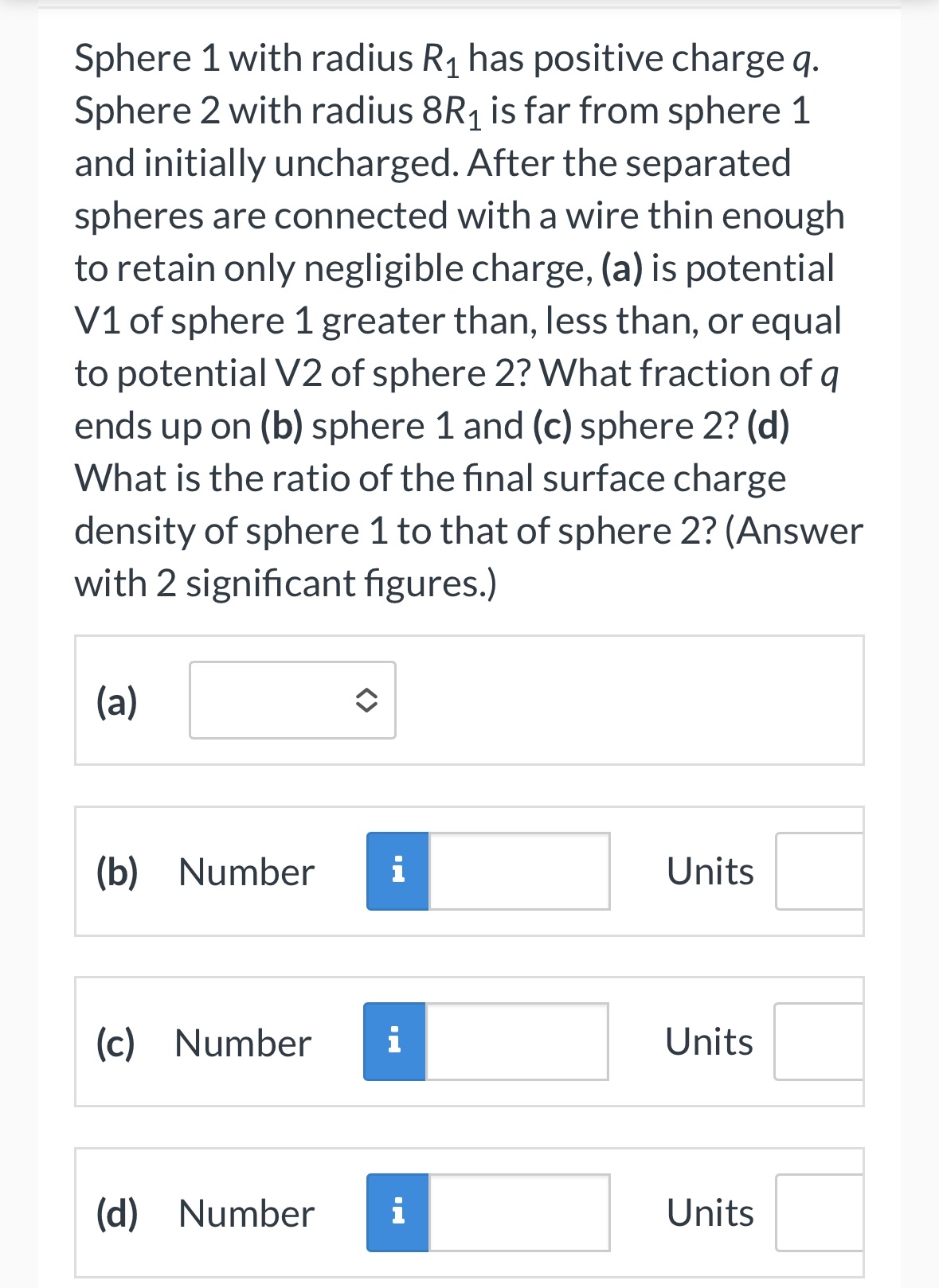Click the info icon beside part (d) Number
Viewport: 939px width, 1288px height.
[396, 1212]
